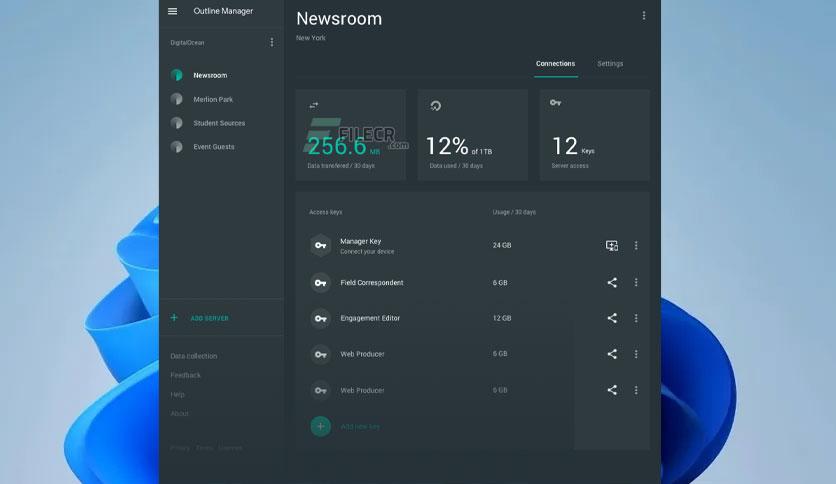Image resolution: width=836 pixels, height=484 pixels.
Task: Click the Connect this device icon for Manager Key
Action: click(x=612, y=245)
